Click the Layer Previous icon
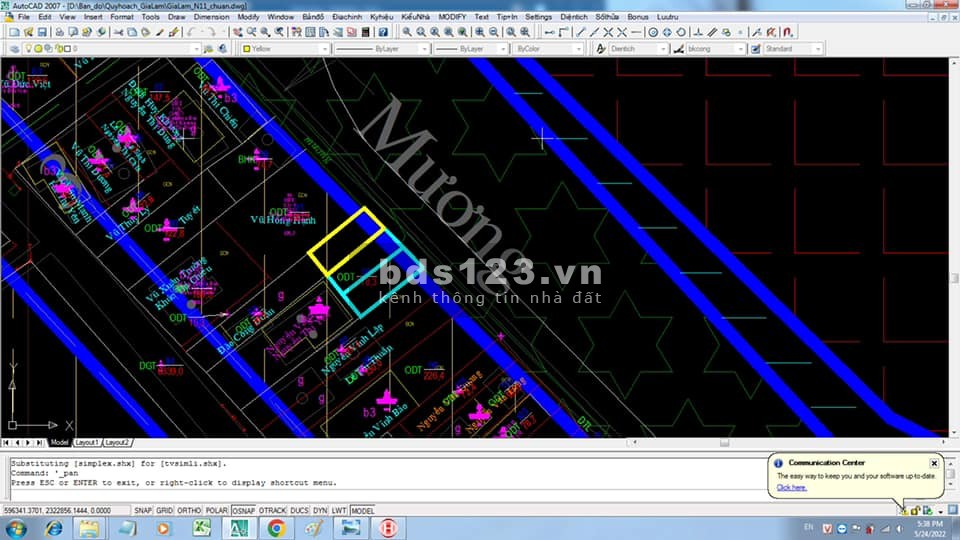This screenshot has height=540, width=960. tap(223, 48)
